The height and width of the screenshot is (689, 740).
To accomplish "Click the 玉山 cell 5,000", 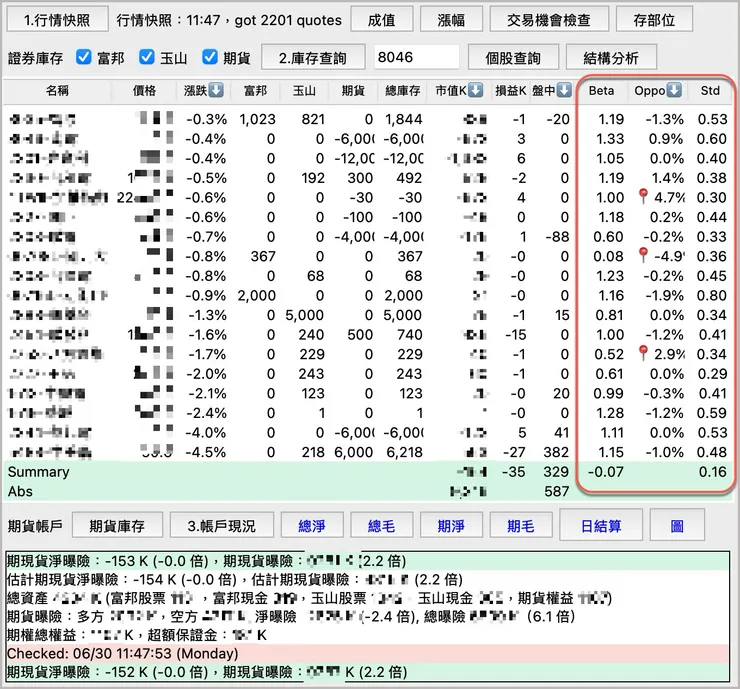I will tap(304, 315).
